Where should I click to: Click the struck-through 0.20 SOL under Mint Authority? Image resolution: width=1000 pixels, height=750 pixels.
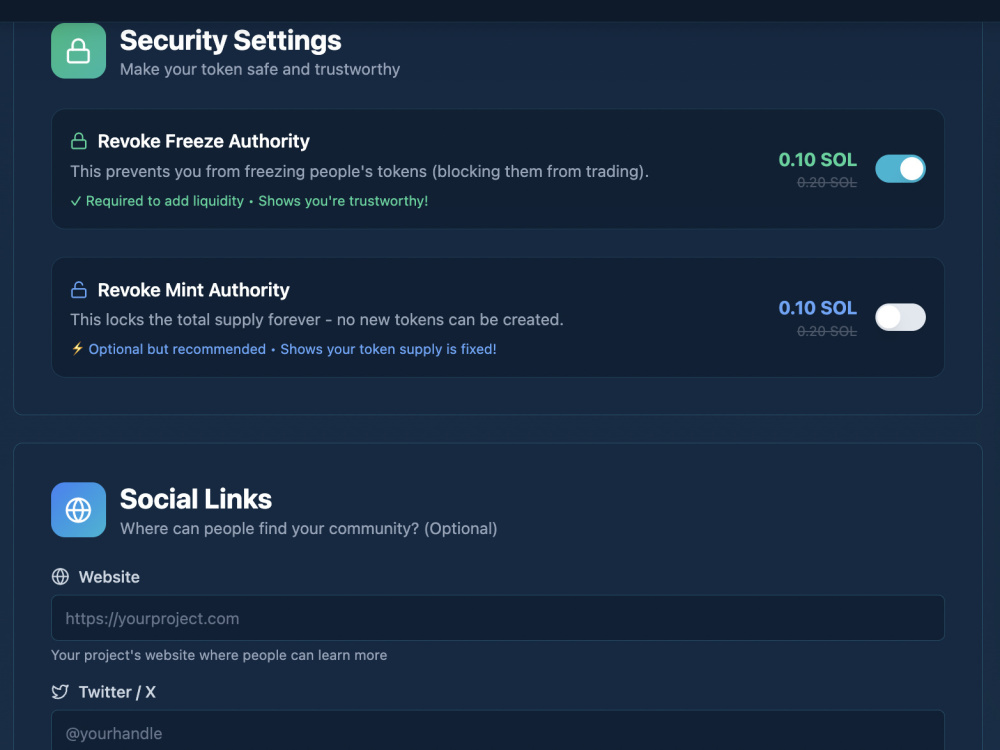point(827,331)
